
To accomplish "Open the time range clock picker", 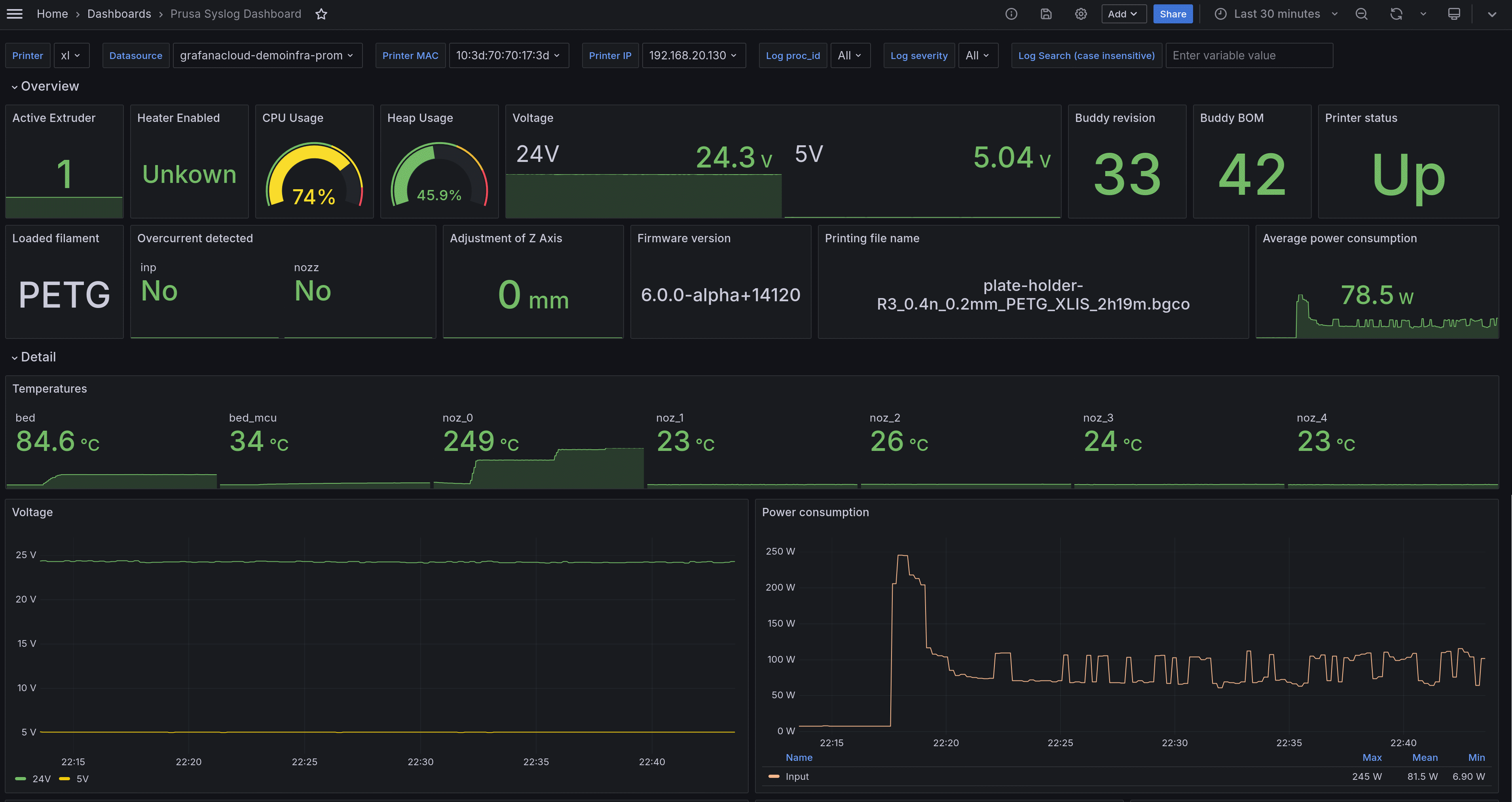I will pos(1220,13).
